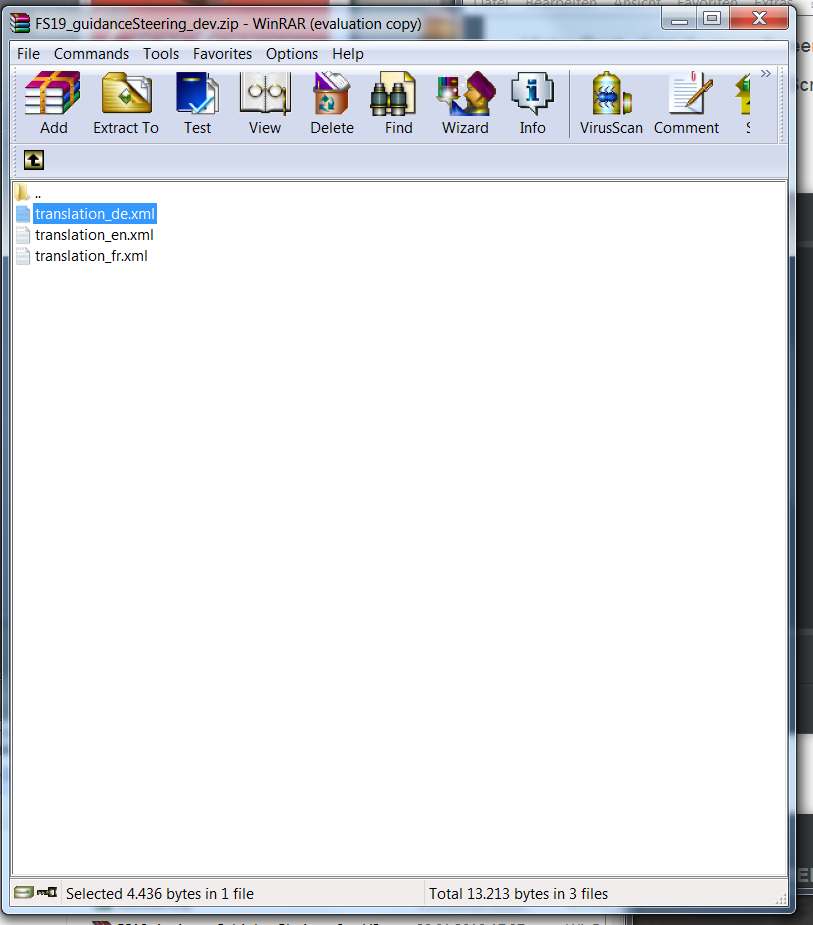Add archive Comment
Image resolution: width=813 pixels, height=925 pixels.
686,103
